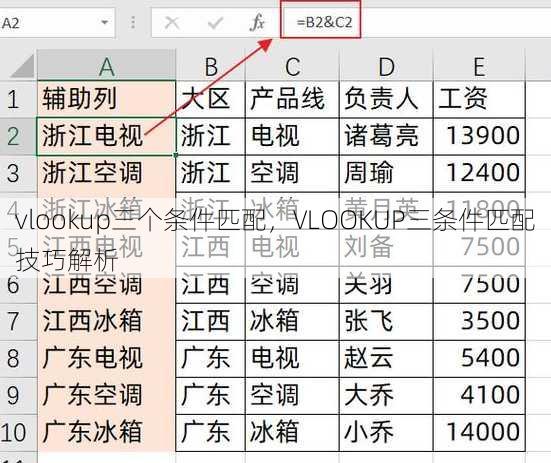Open Insert Function fx button

pyautogui.click(x=257, y=23)
